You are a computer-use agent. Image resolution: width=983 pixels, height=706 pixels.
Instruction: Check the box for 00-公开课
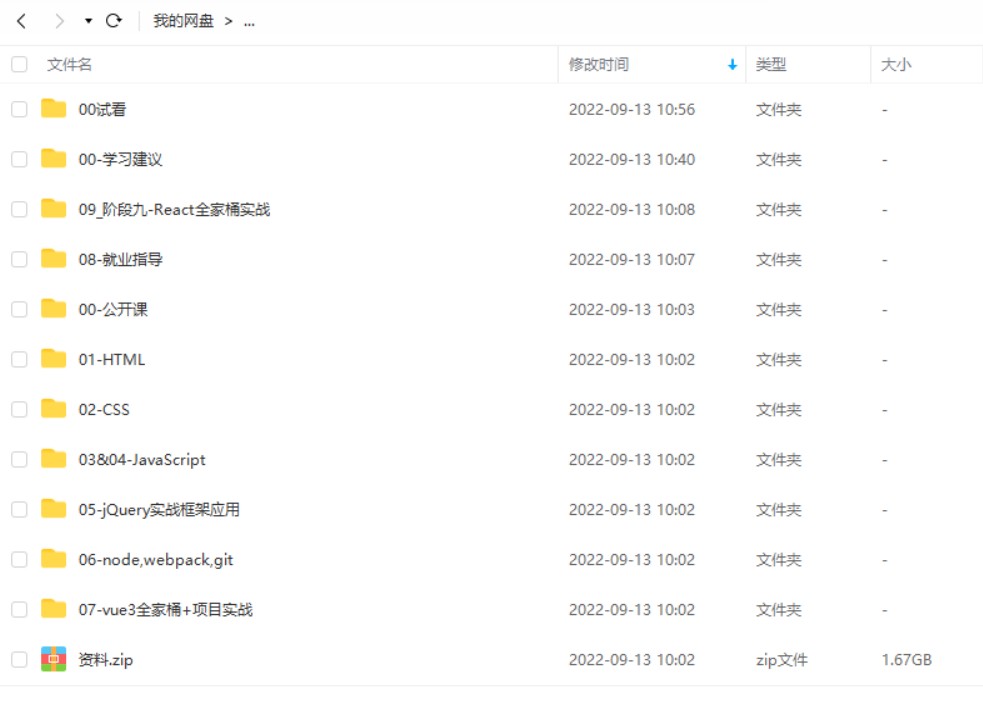pyautogui.click(x=19, y=309)
